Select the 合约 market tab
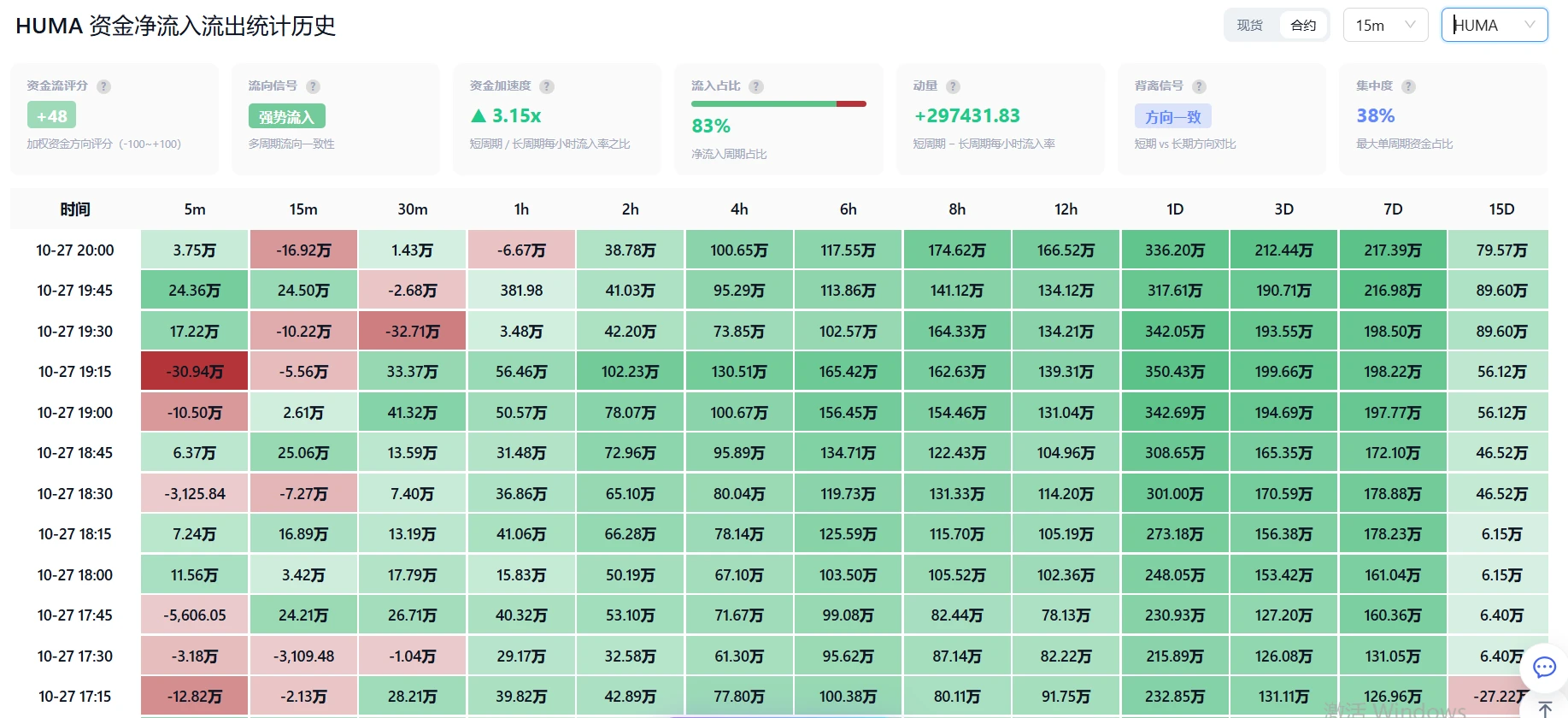This screenshot has width=1568, height=718. pyautogui.click(x=1303, y=26)
